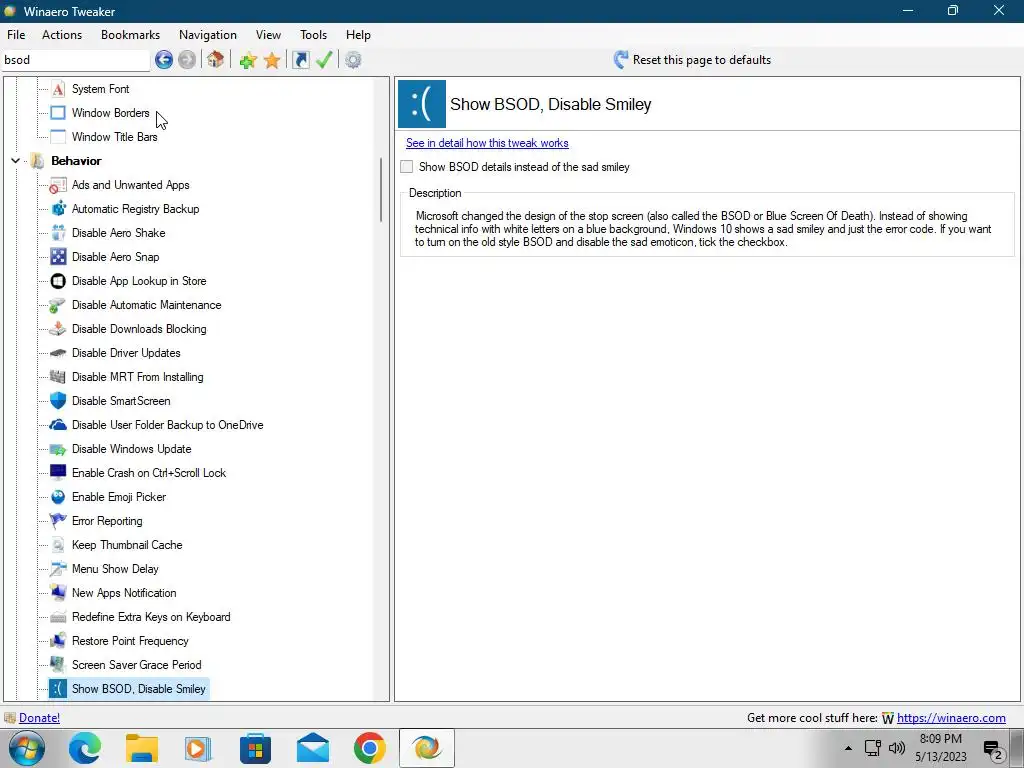This screenshot has width=1024, height=768.
Task: Select Disable Downloads Blocking
Action: [139, 329]
